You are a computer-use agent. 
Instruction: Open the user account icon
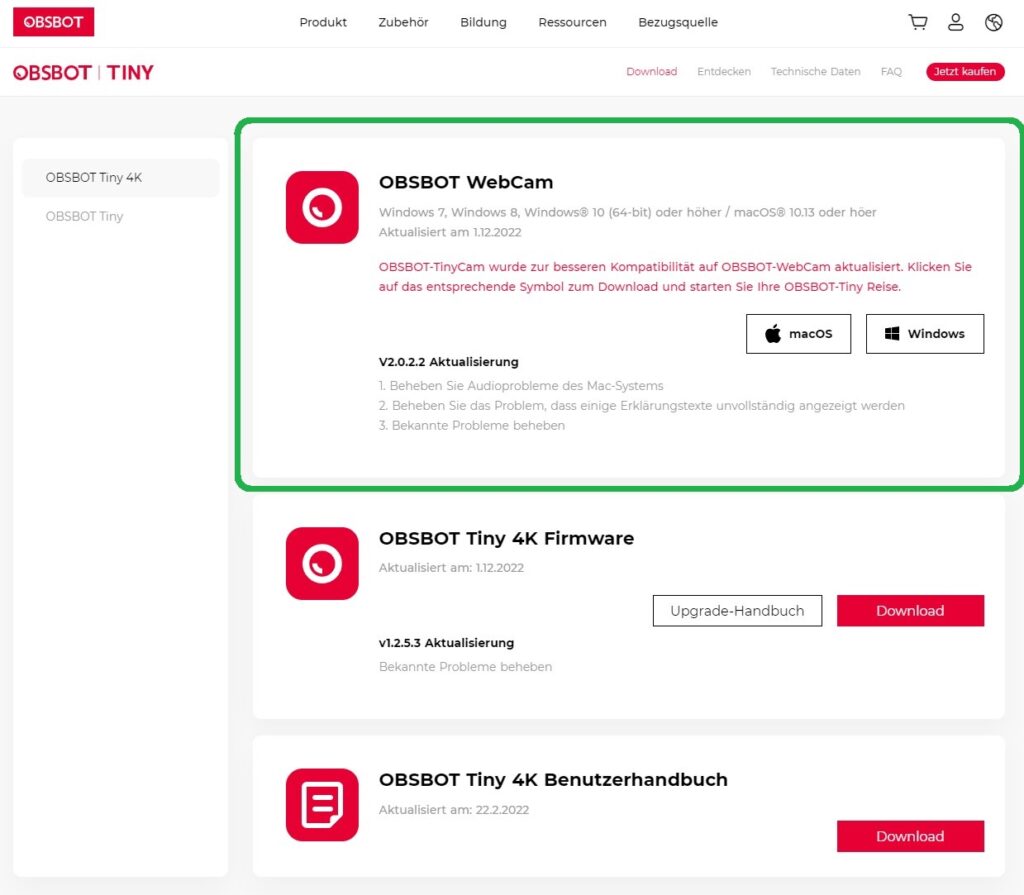tap(955, 22)
